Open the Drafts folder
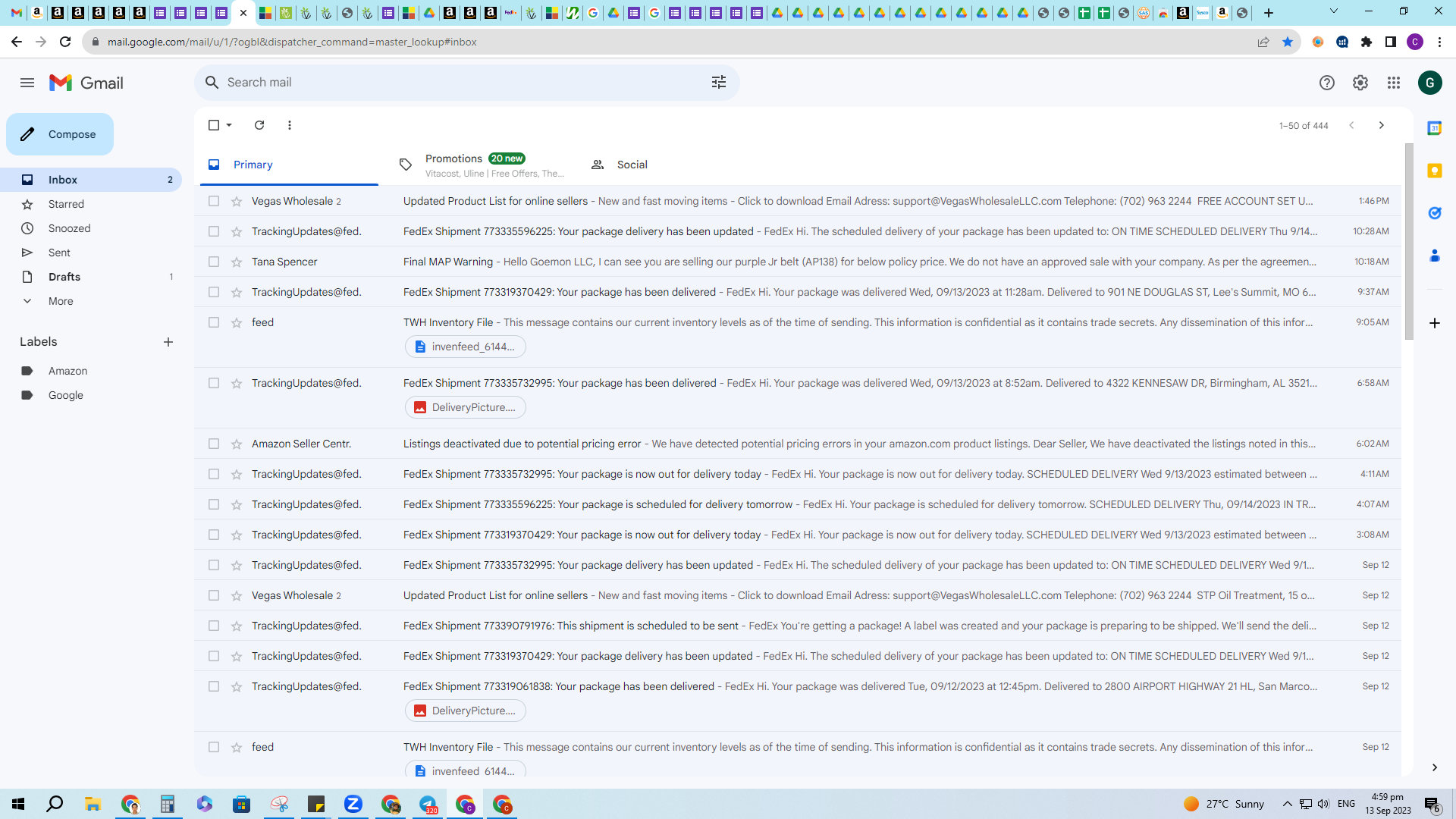 pos(91,277)
